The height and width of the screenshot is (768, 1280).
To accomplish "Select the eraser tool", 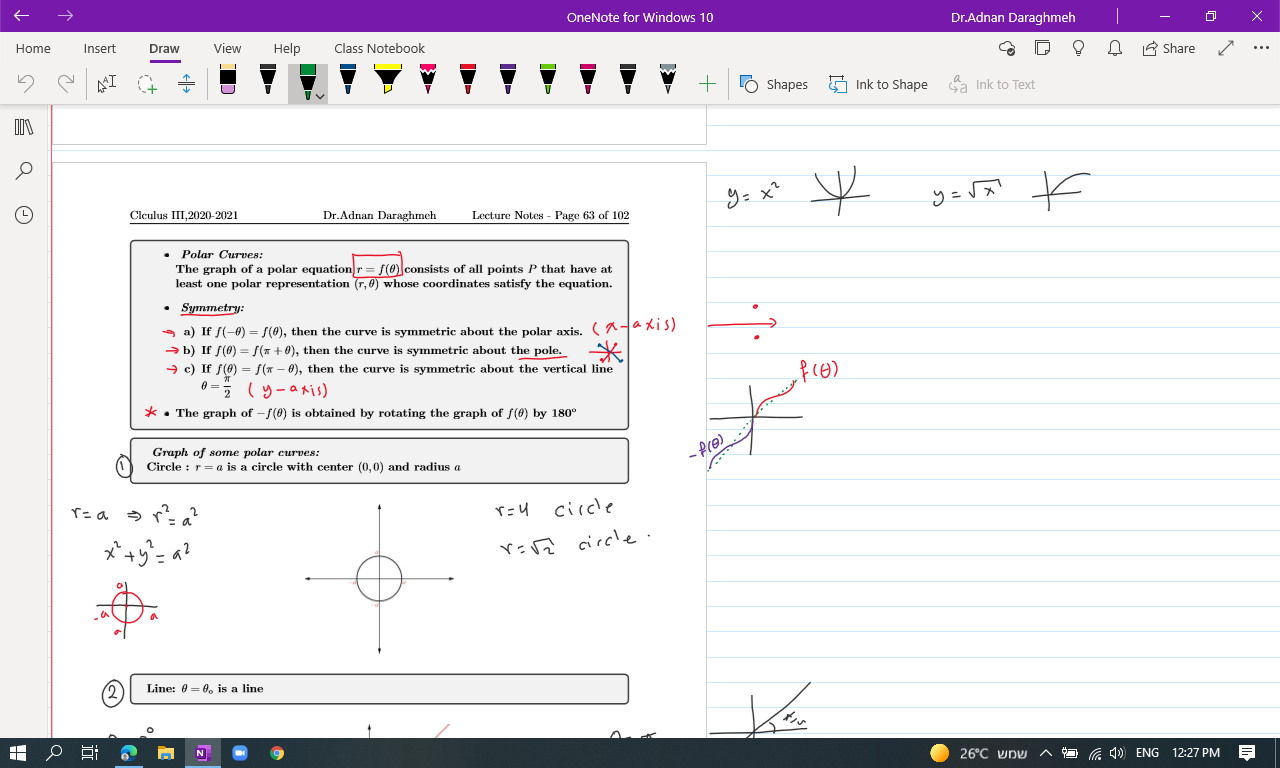I will (228, 81).
